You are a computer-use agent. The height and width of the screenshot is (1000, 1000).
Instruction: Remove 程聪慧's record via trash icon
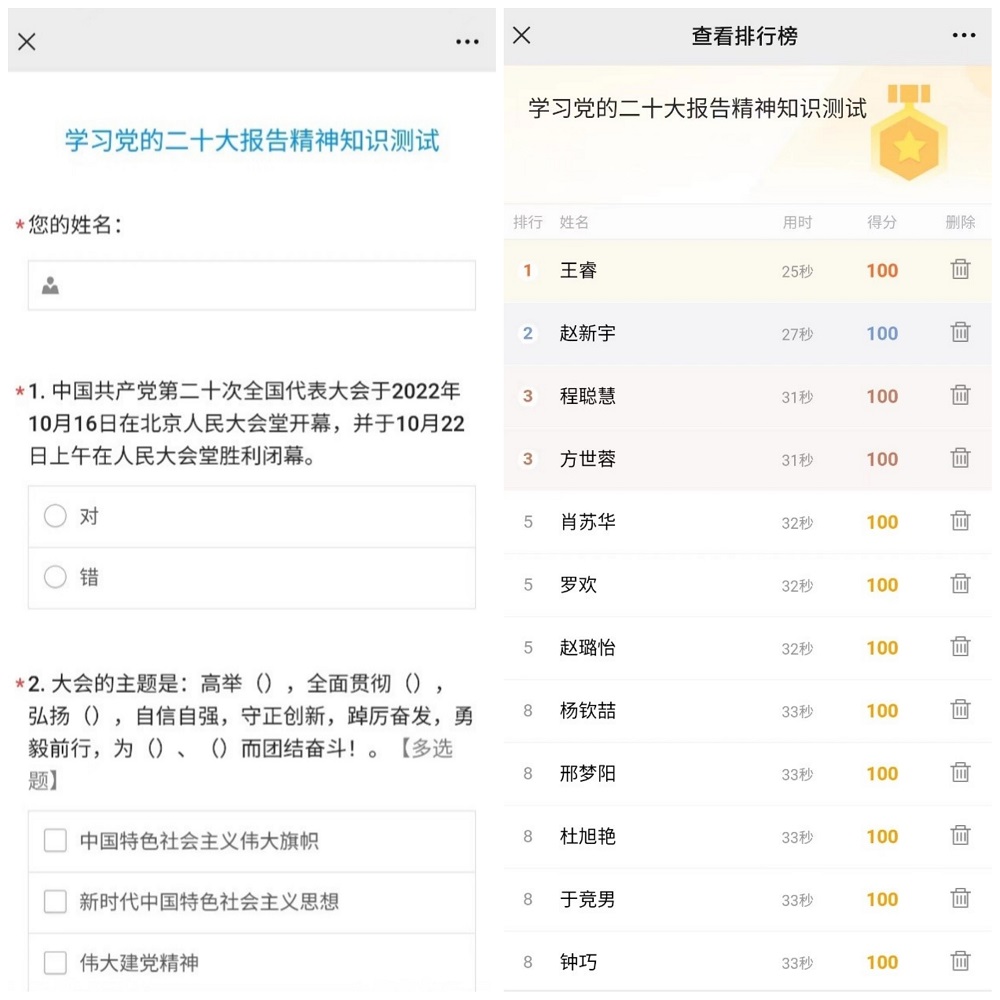[x=960, y=395]
